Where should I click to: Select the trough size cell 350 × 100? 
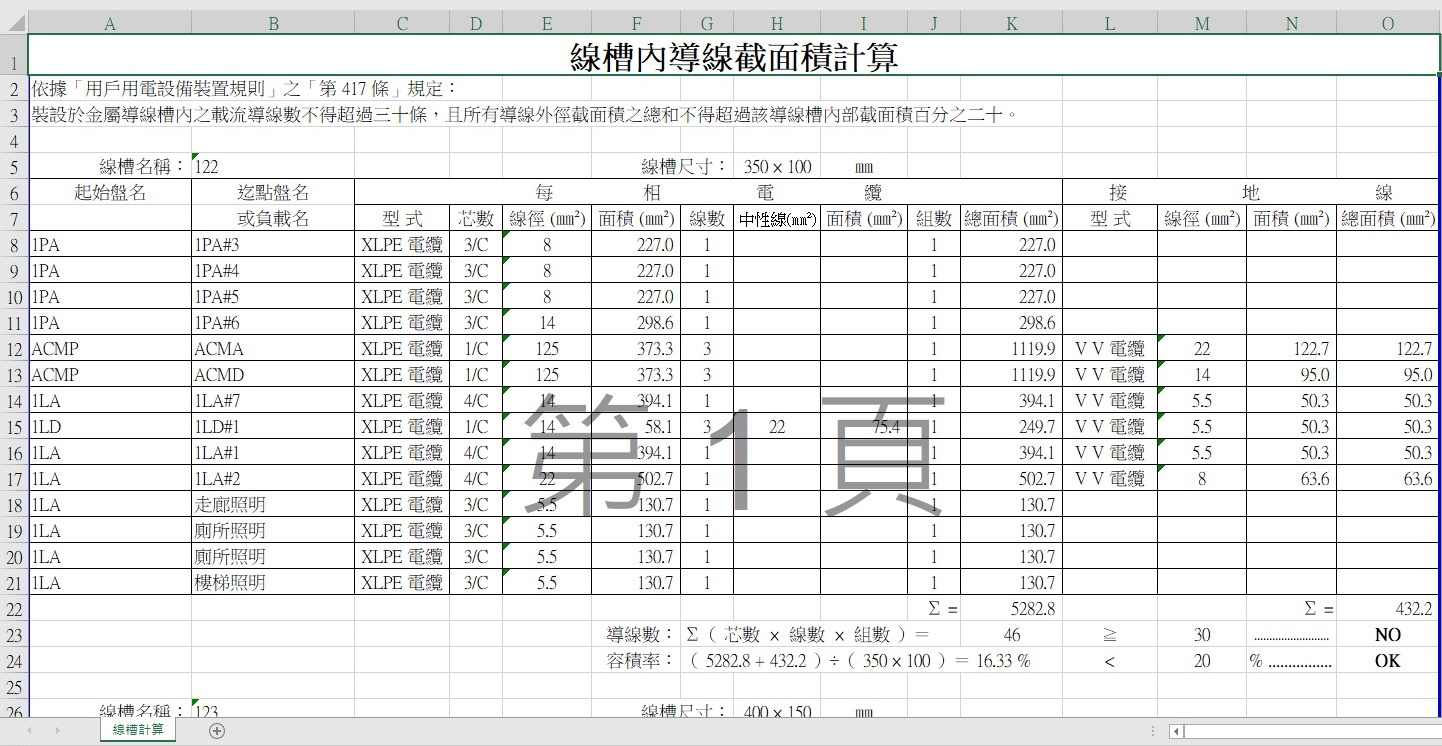pos(777,167)
